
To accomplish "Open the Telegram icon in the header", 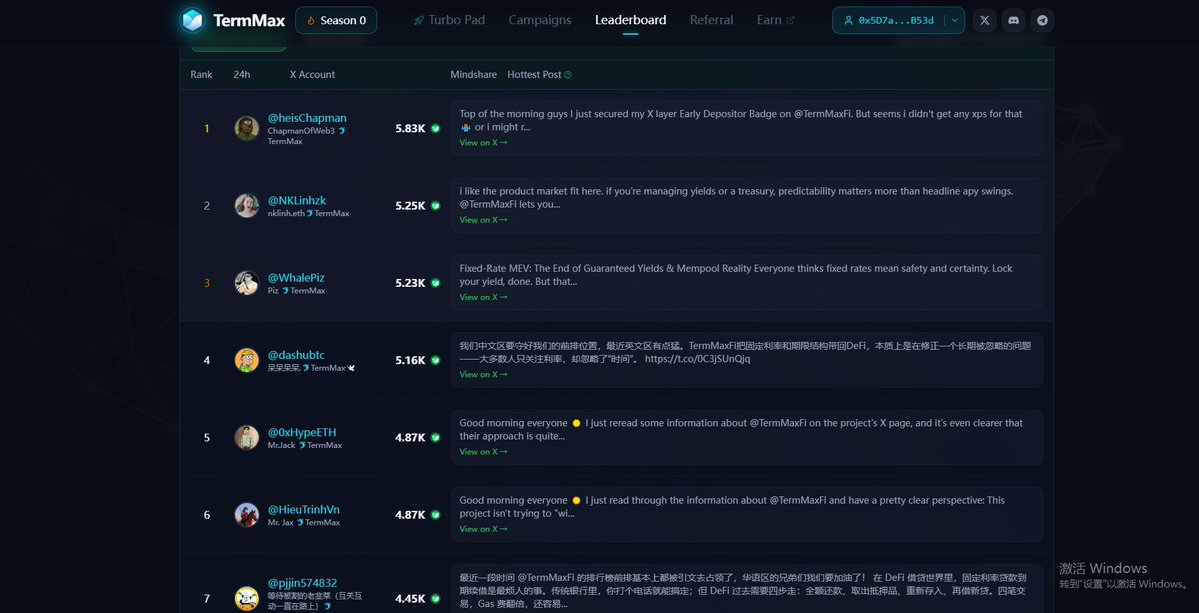I will [1042, 19].
